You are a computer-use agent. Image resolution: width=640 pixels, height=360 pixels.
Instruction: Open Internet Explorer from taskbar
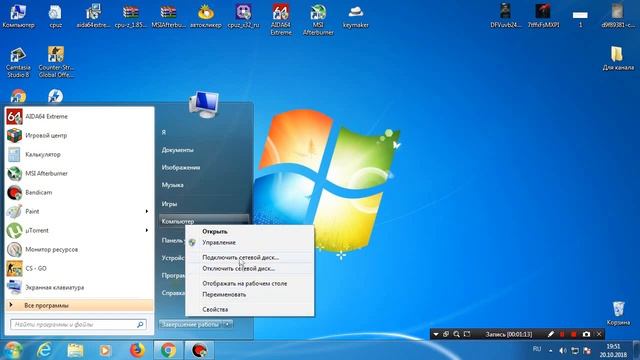pos(44,351)
